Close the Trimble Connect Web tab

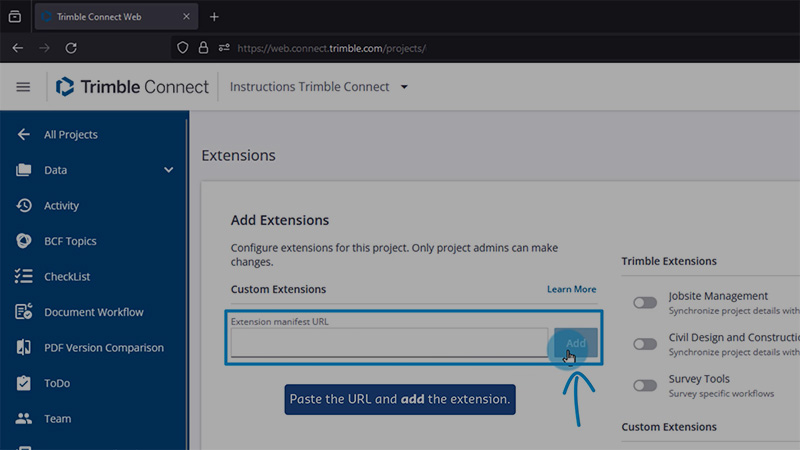click(x=186, y=16)
